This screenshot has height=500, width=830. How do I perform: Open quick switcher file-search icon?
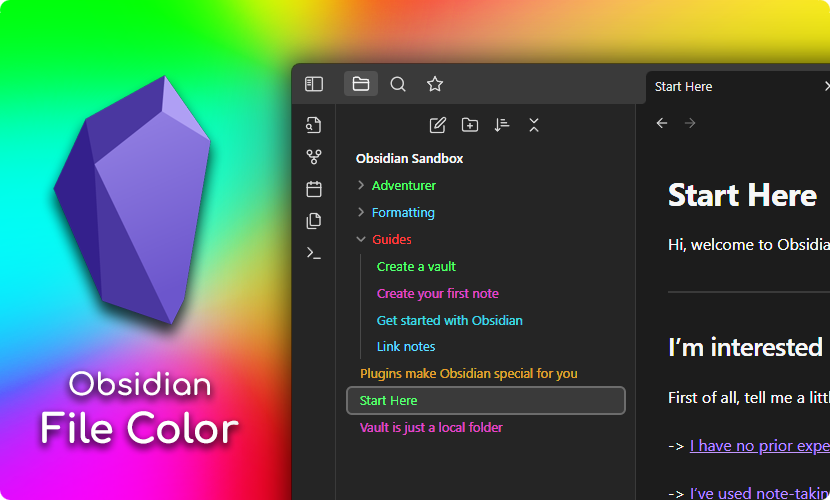tap(314, 125)
